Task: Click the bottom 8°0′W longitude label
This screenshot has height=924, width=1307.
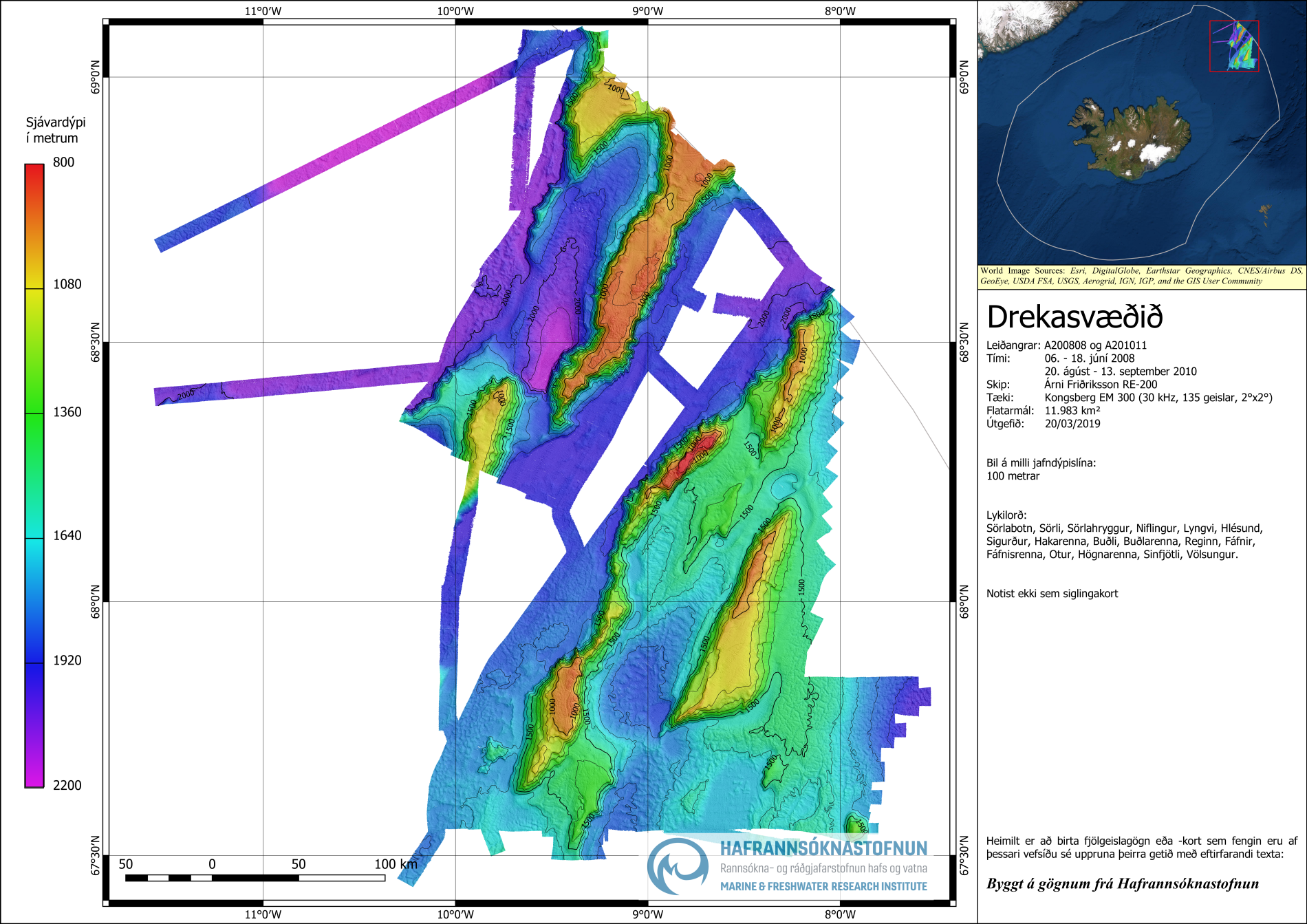Action: [x=840, y=914]
